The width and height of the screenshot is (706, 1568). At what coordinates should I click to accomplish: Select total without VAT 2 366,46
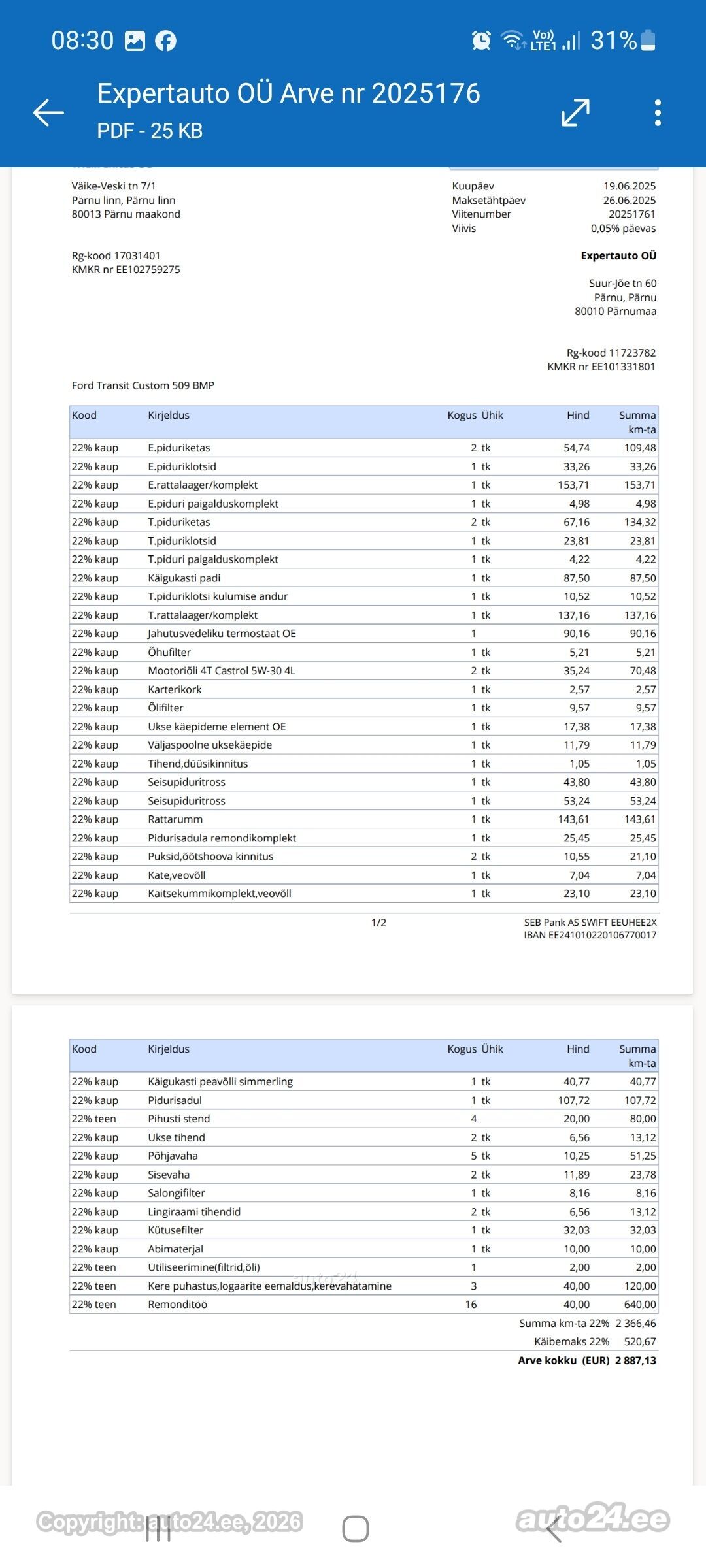635,1324
